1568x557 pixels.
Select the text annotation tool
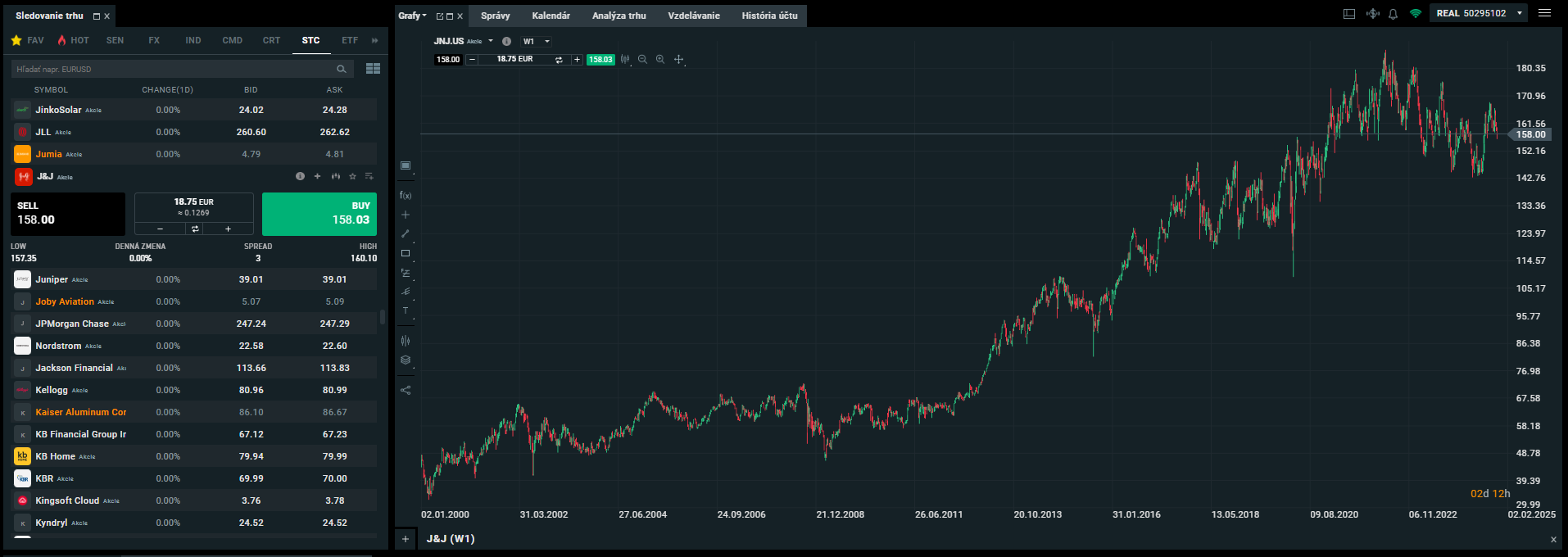406,310
